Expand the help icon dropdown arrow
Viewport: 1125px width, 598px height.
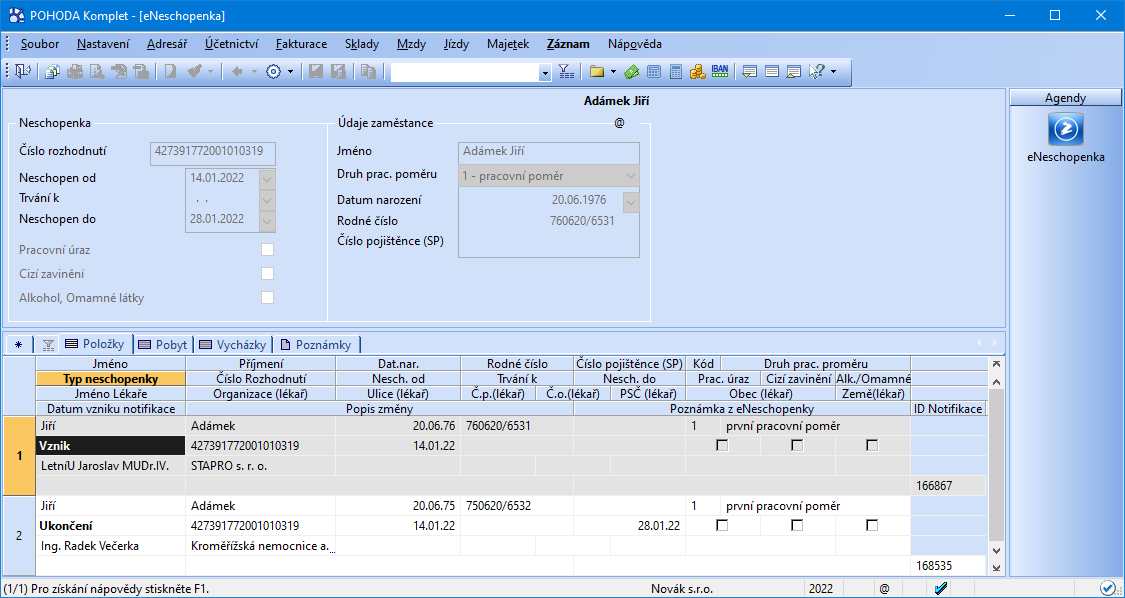click(832, 71)
